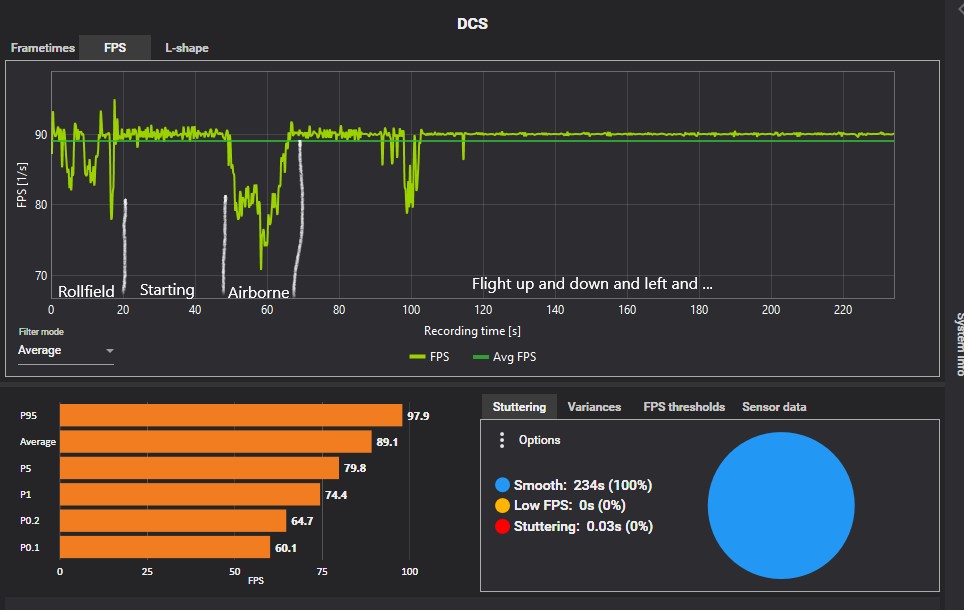Click the blue Smooth pie chart
Viewport: 964px width, 610px height.
(x=781, y=505)
